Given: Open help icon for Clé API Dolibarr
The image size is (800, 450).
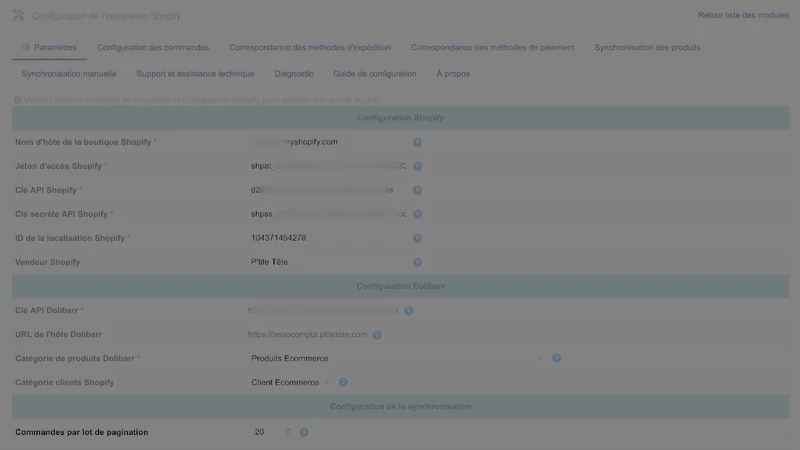Looking at the screenshot, I should [409, 311].
